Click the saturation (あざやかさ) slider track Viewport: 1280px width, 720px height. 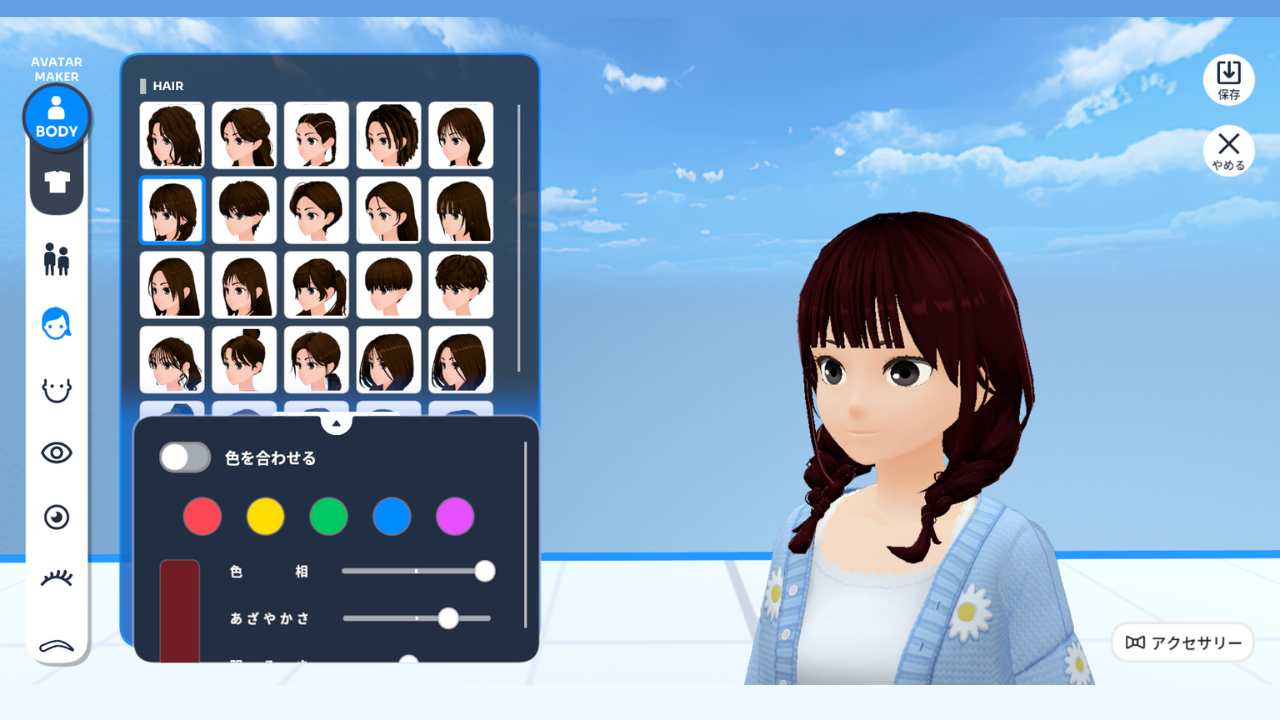(416, 618)
